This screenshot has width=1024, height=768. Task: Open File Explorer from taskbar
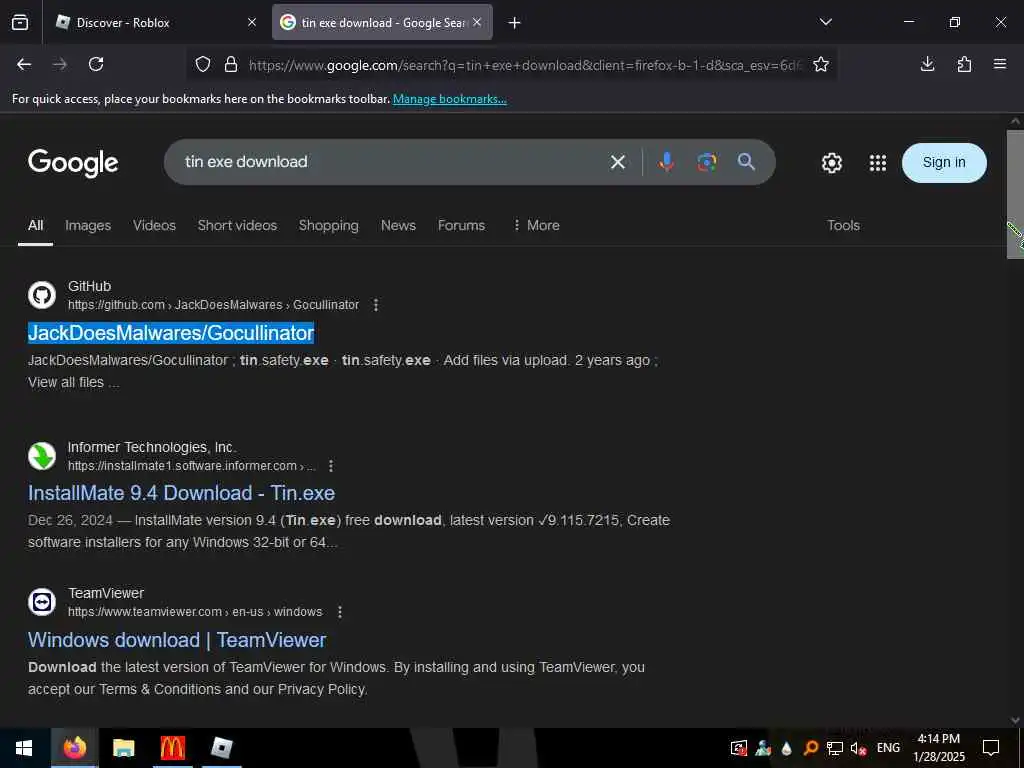[123, 748]
